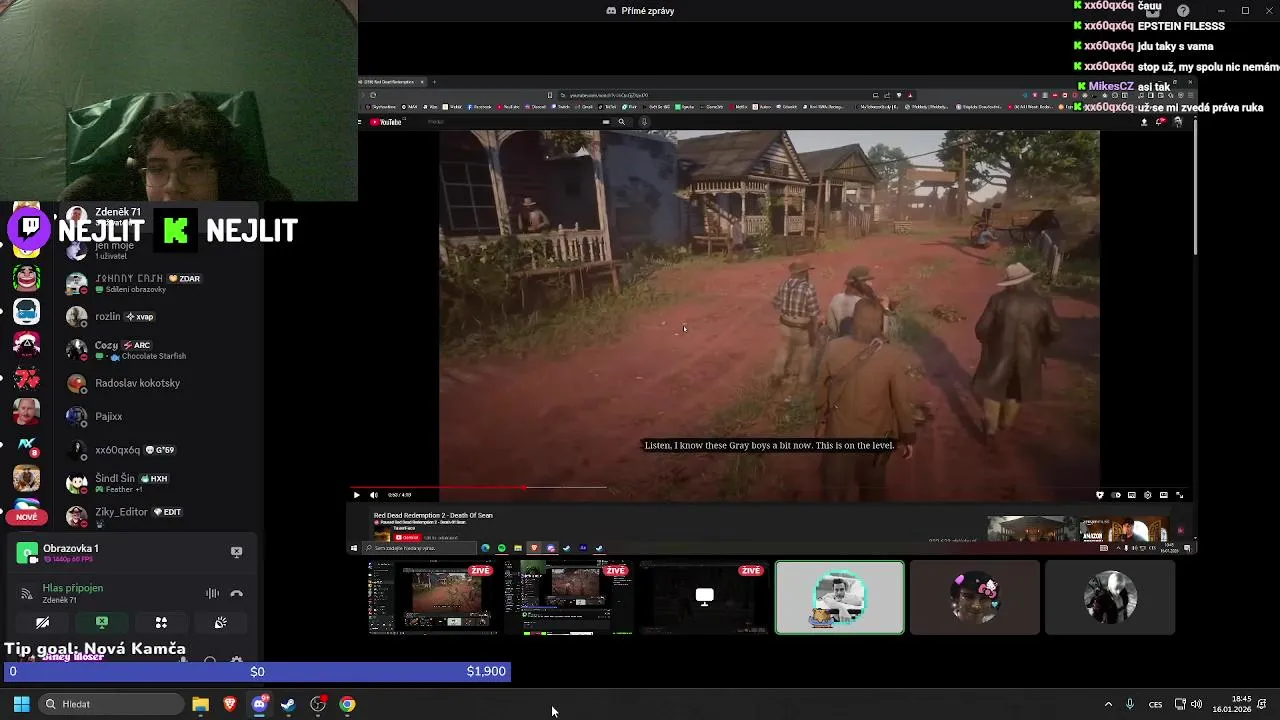Click the Hledat taskbar search box

click(109, 704)
